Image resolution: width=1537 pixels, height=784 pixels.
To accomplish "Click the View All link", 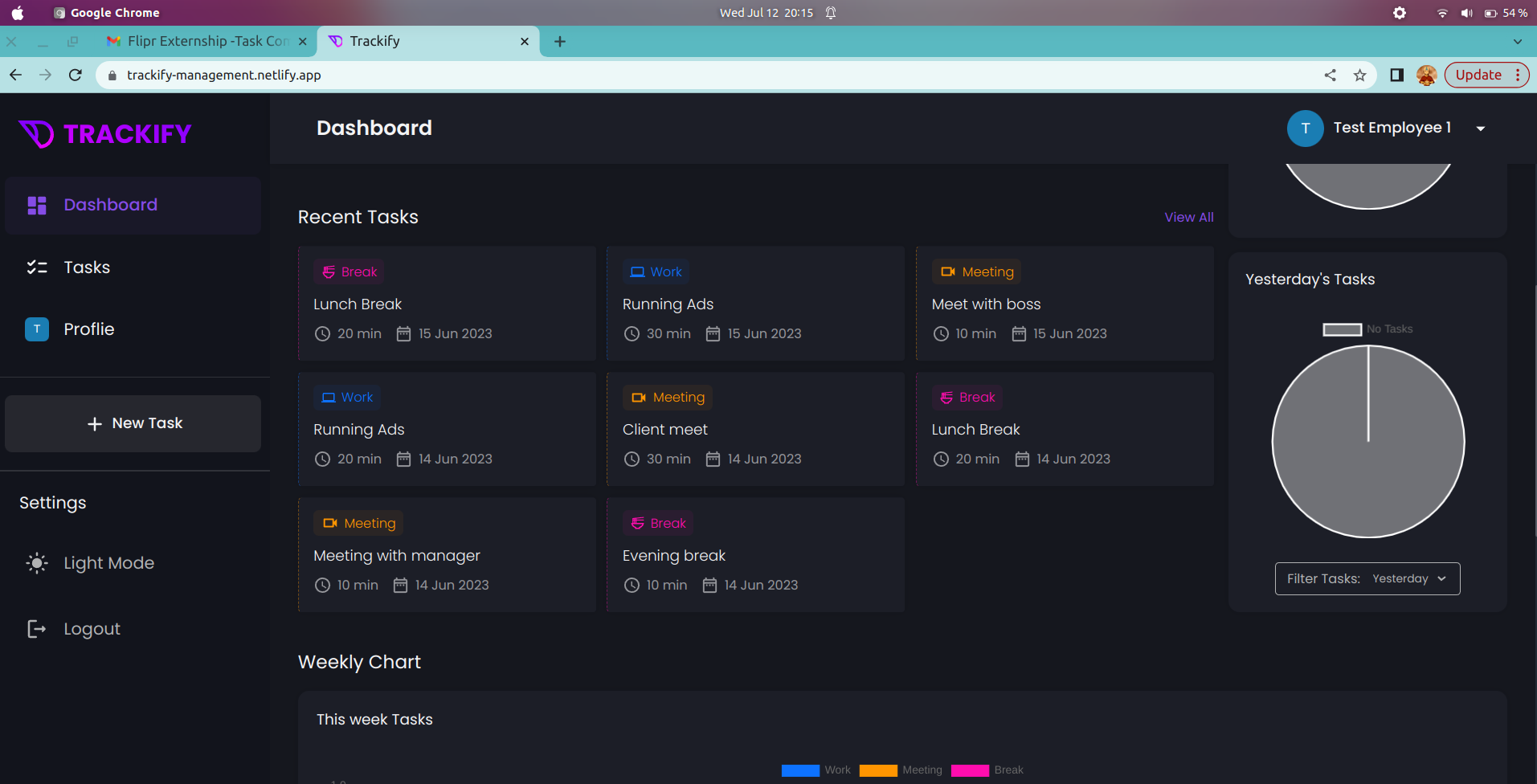I will click(x=1188, y=217).
